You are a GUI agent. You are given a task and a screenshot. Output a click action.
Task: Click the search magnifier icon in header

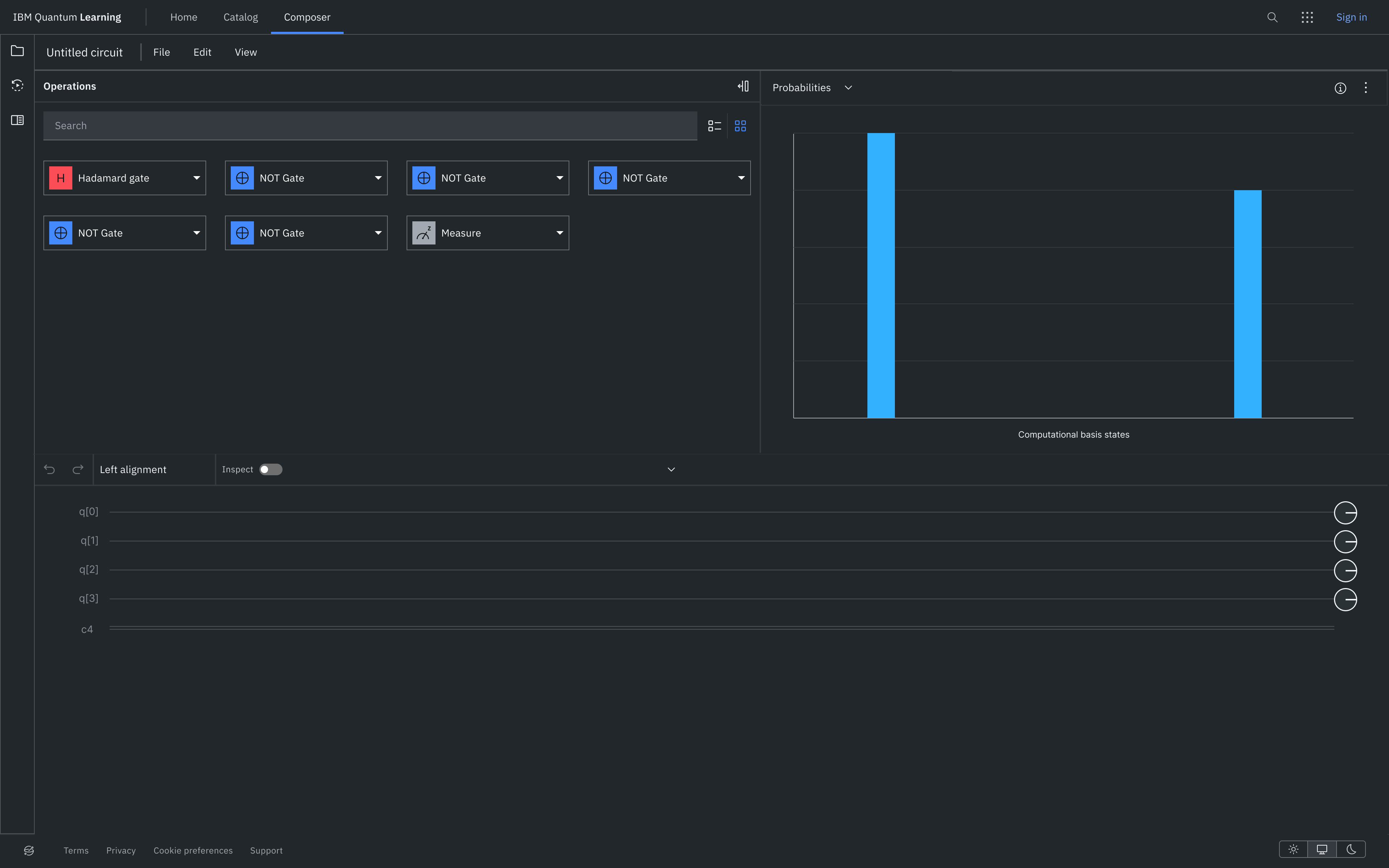click(1272, 17)
